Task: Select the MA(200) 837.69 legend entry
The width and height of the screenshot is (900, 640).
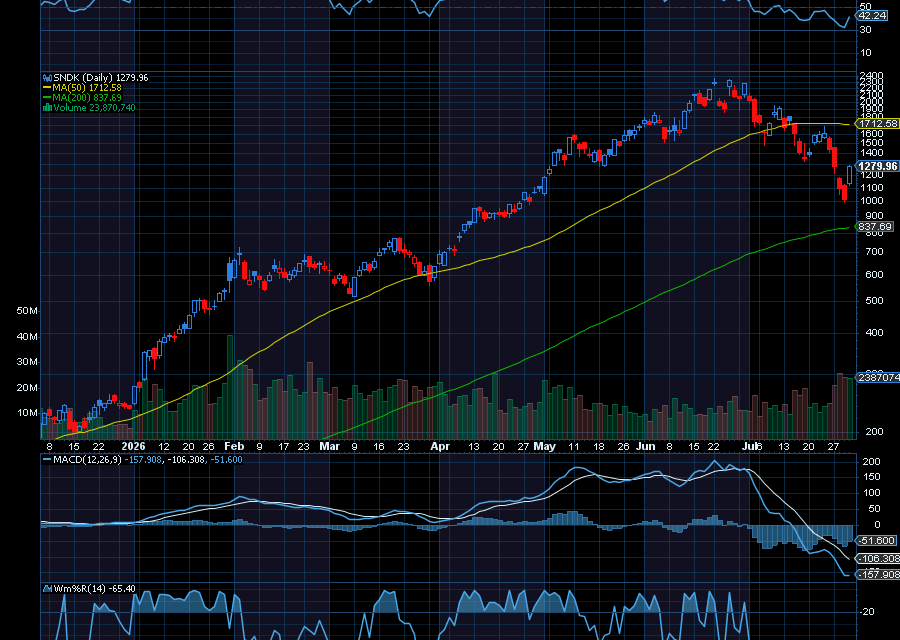Action: (87, 98)
